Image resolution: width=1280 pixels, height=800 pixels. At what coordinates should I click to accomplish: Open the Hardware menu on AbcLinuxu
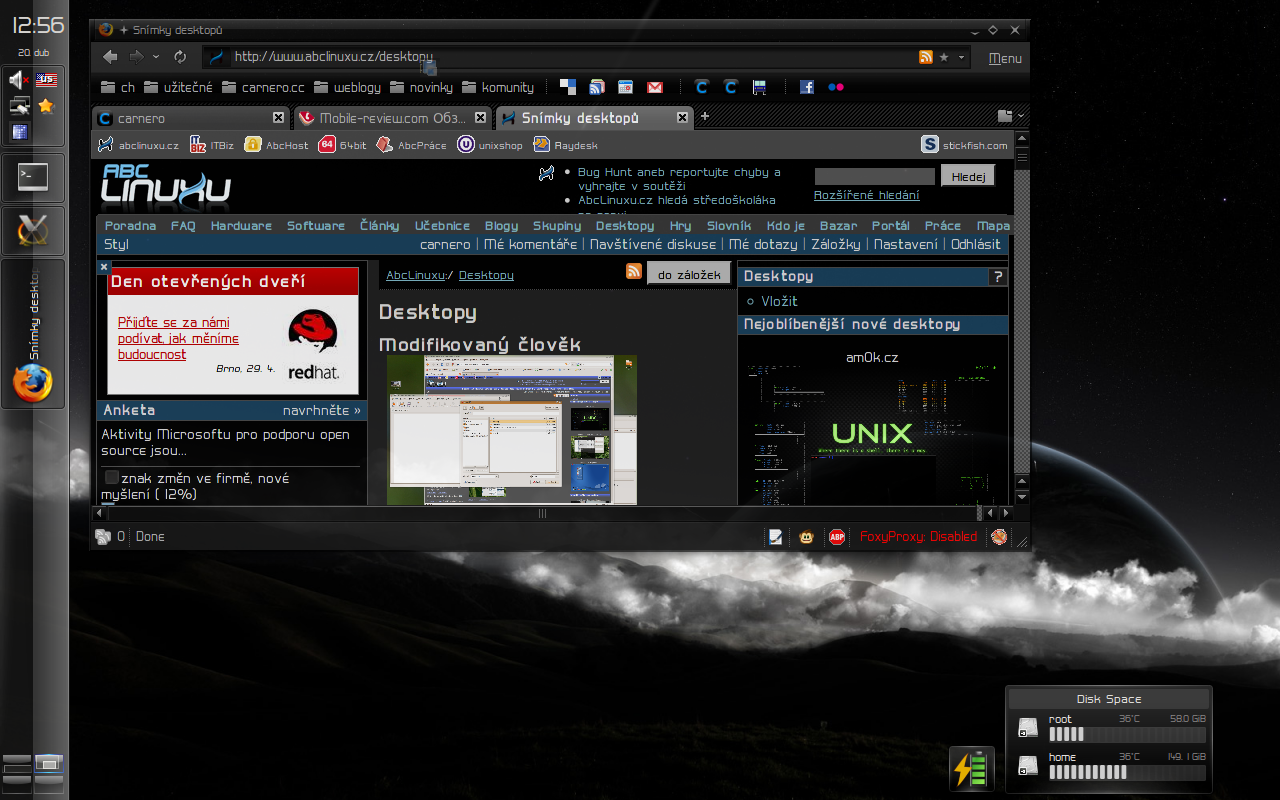(241, 226)
